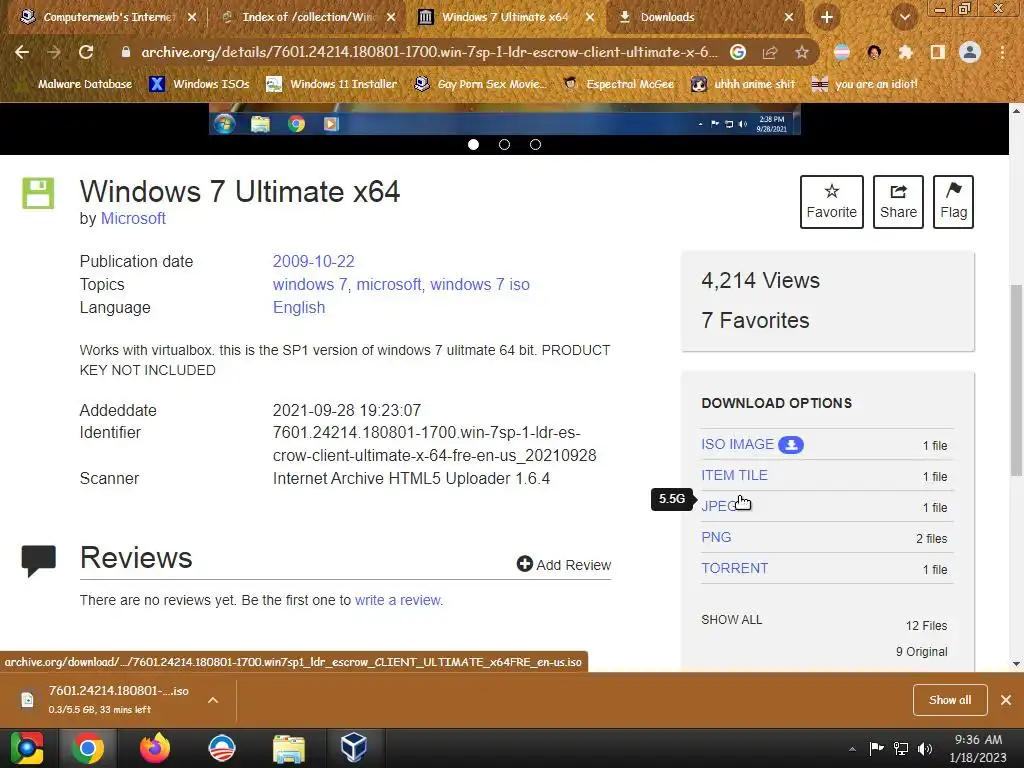
Task: Open Chrome from the taskbar
Action: click(88, 748)
